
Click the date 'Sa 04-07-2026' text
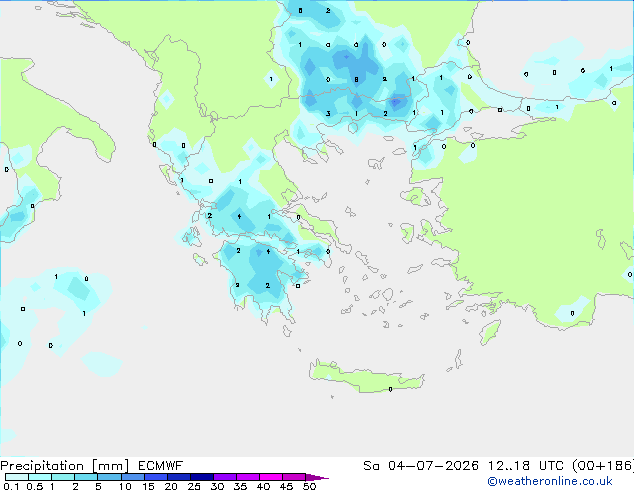421,466
